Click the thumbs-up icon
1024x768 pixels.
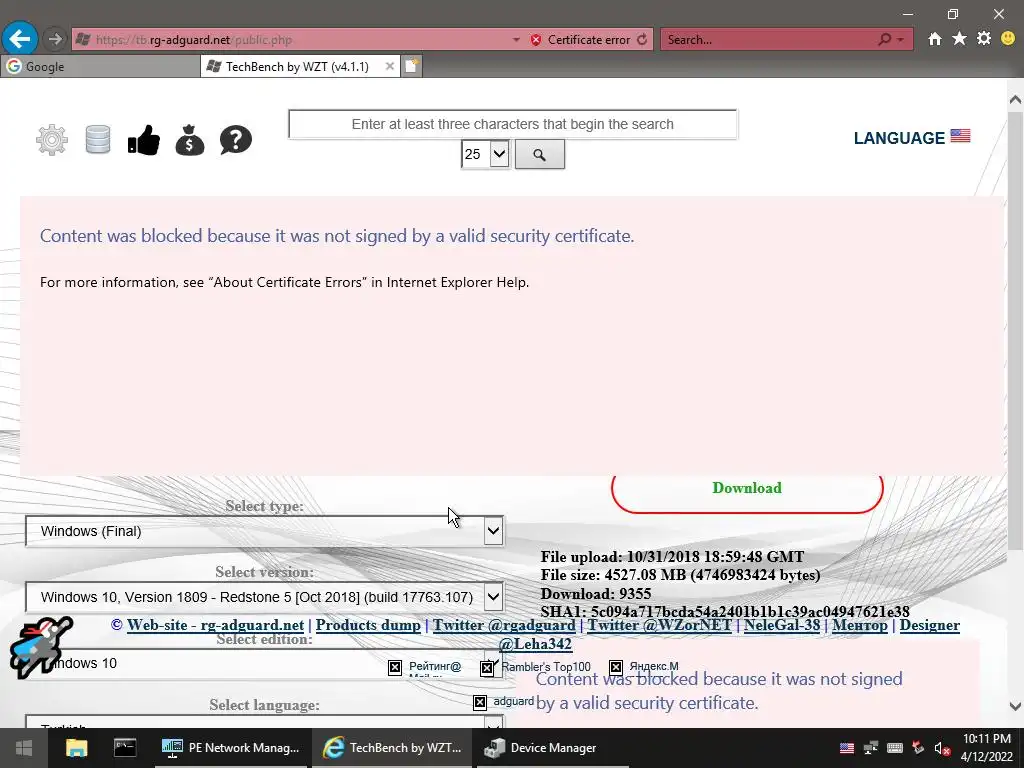coord(144,139)
